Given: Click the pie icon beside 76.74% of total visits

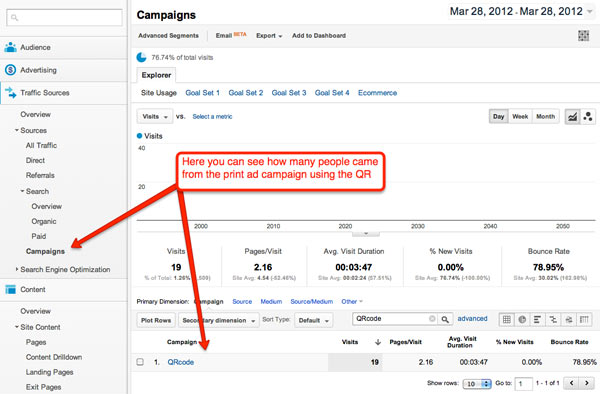Looking at the screenshot, I should click(142, 57).
